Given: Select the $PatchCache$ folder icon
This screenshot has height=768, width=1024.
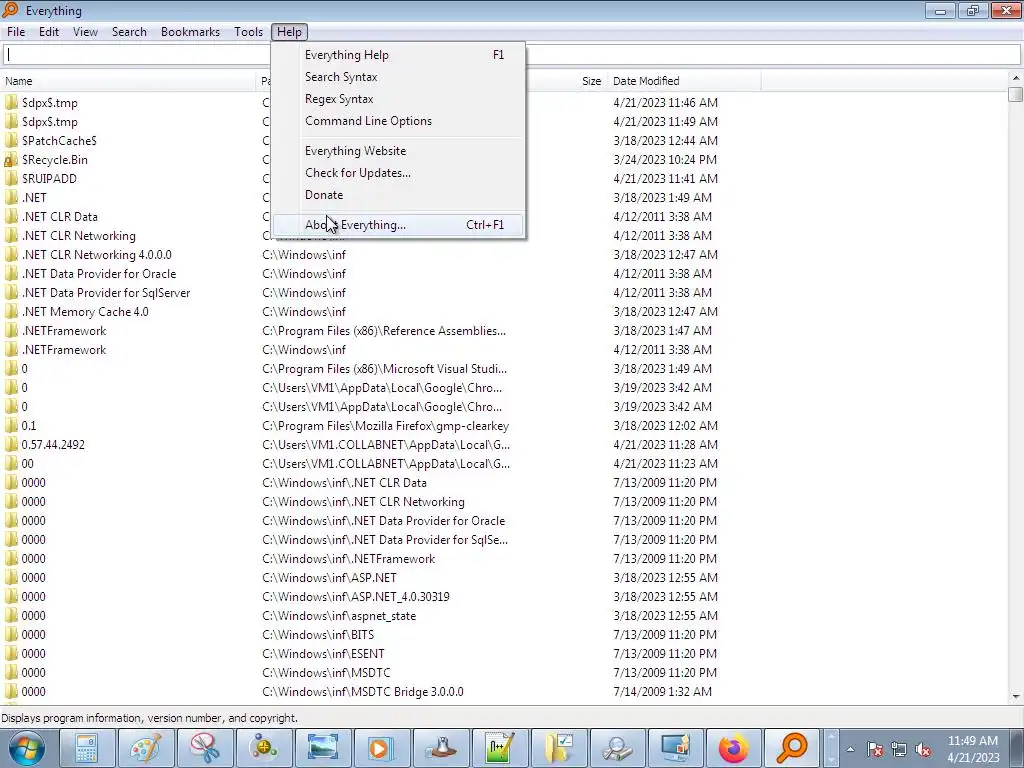Looking at the screenshot, I should tap(11, 140).
